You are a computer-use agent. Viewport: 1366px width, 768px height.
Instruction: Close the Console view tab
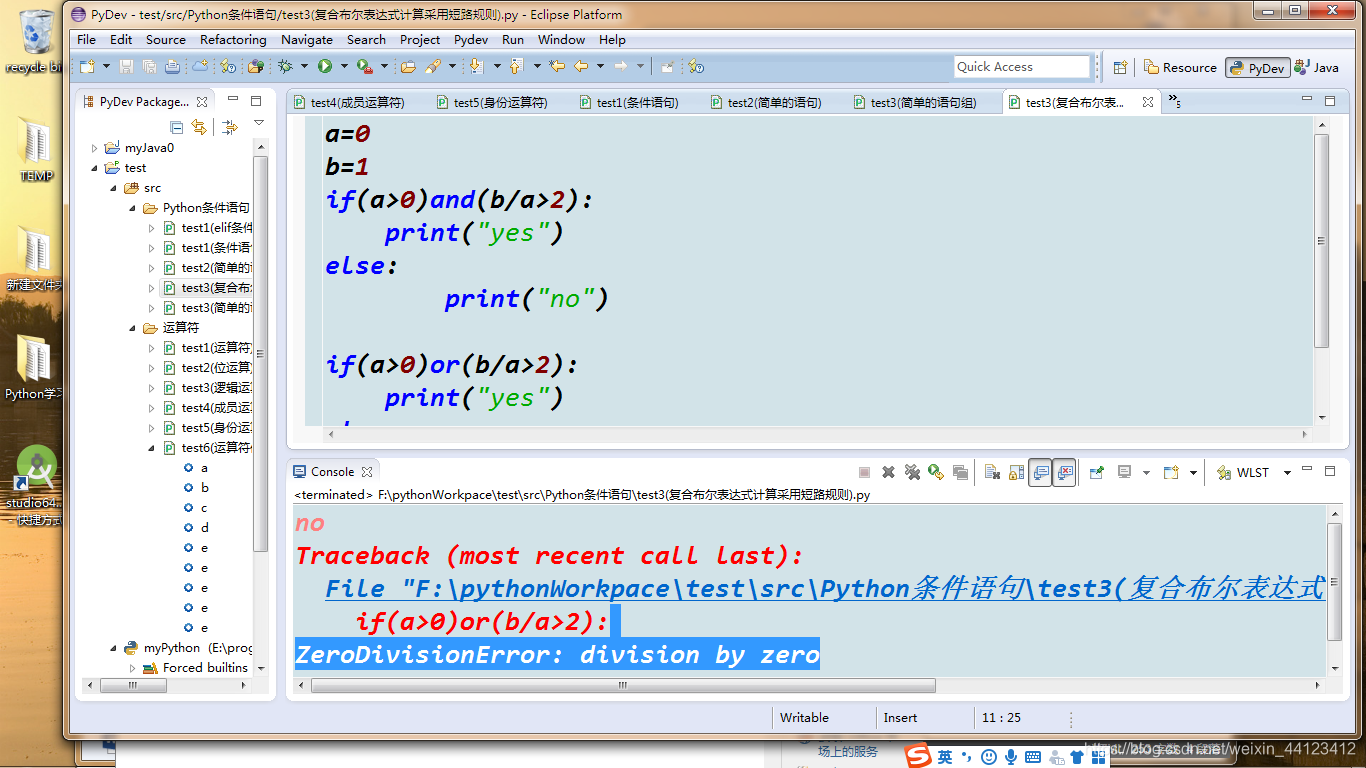click(367, 472)
